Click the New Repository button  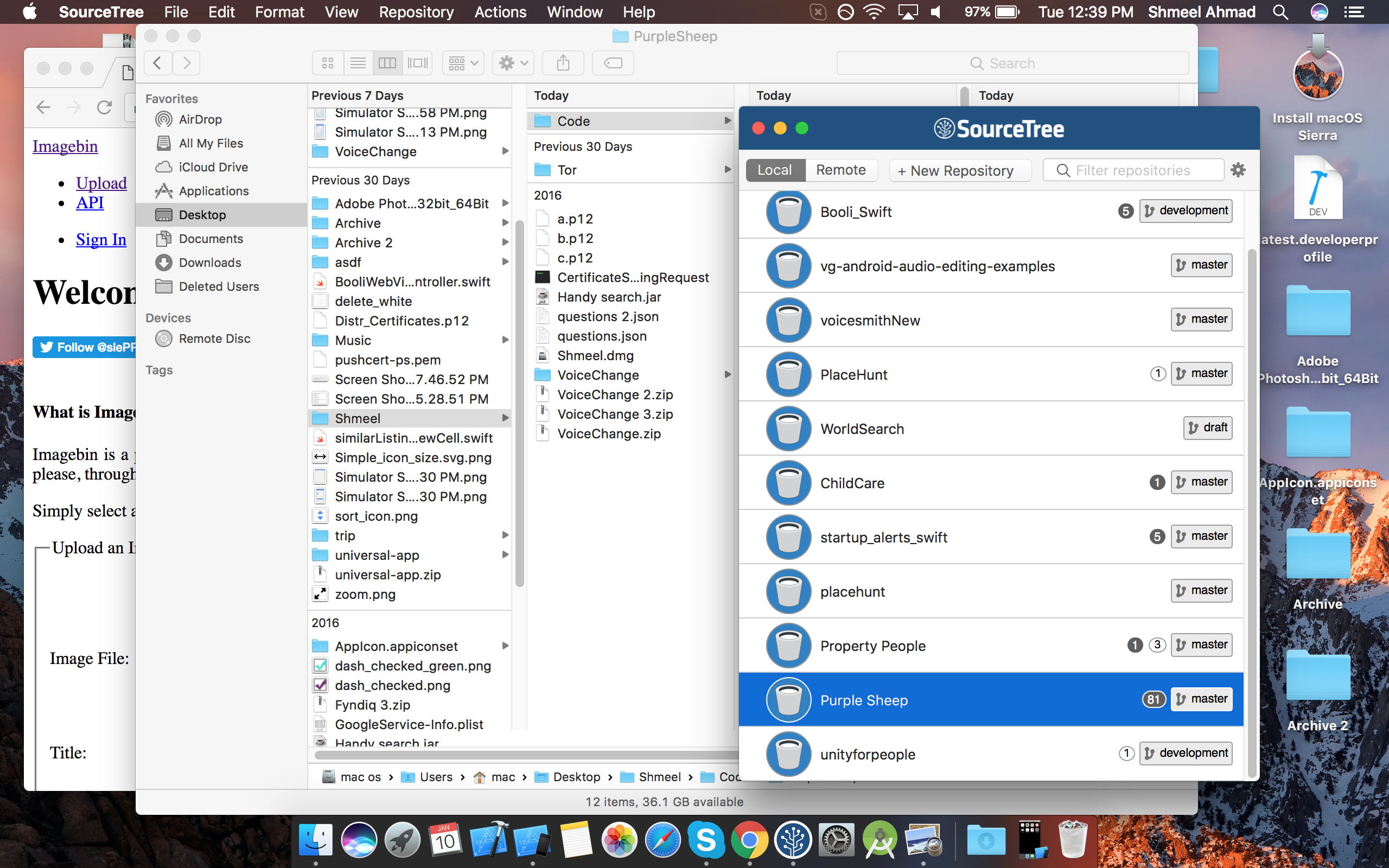point(960,170)
